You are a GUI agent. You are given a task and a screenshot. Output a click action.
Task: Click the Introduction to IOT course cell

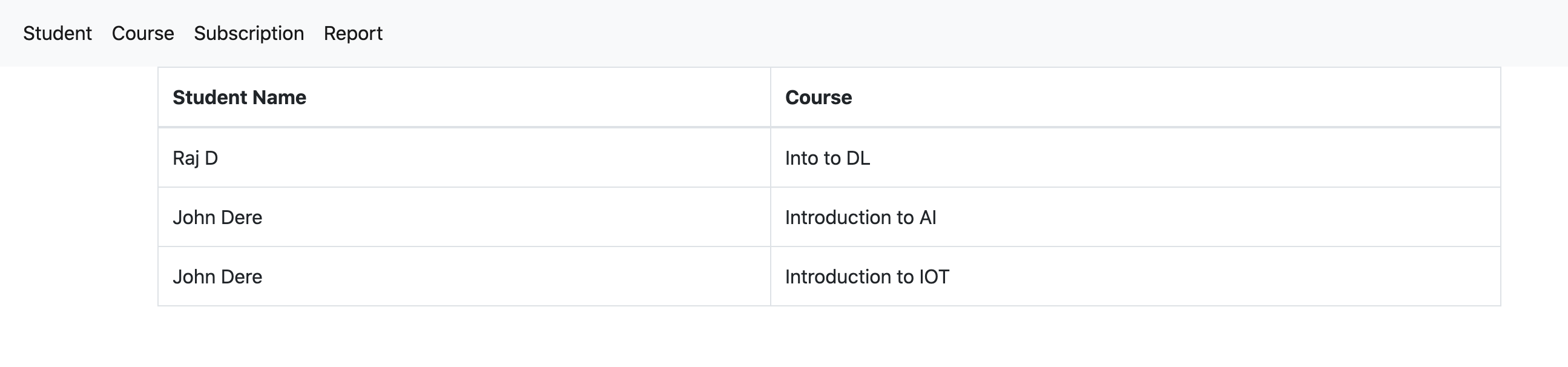point(867,277)
